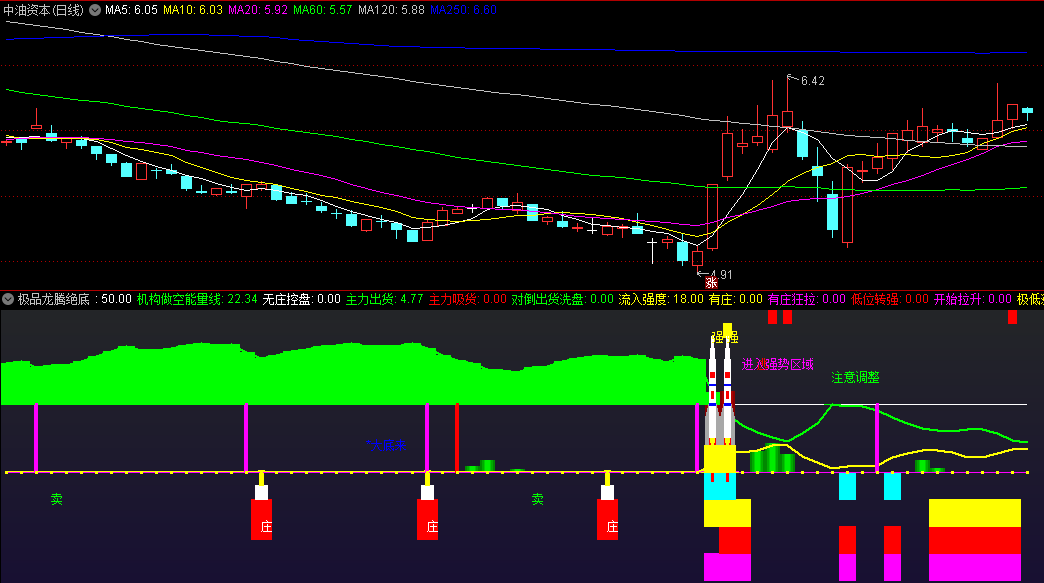Expand the 极品龙腾绝底 indicator dropdown

pyautogui.click(x=8, y=299)
